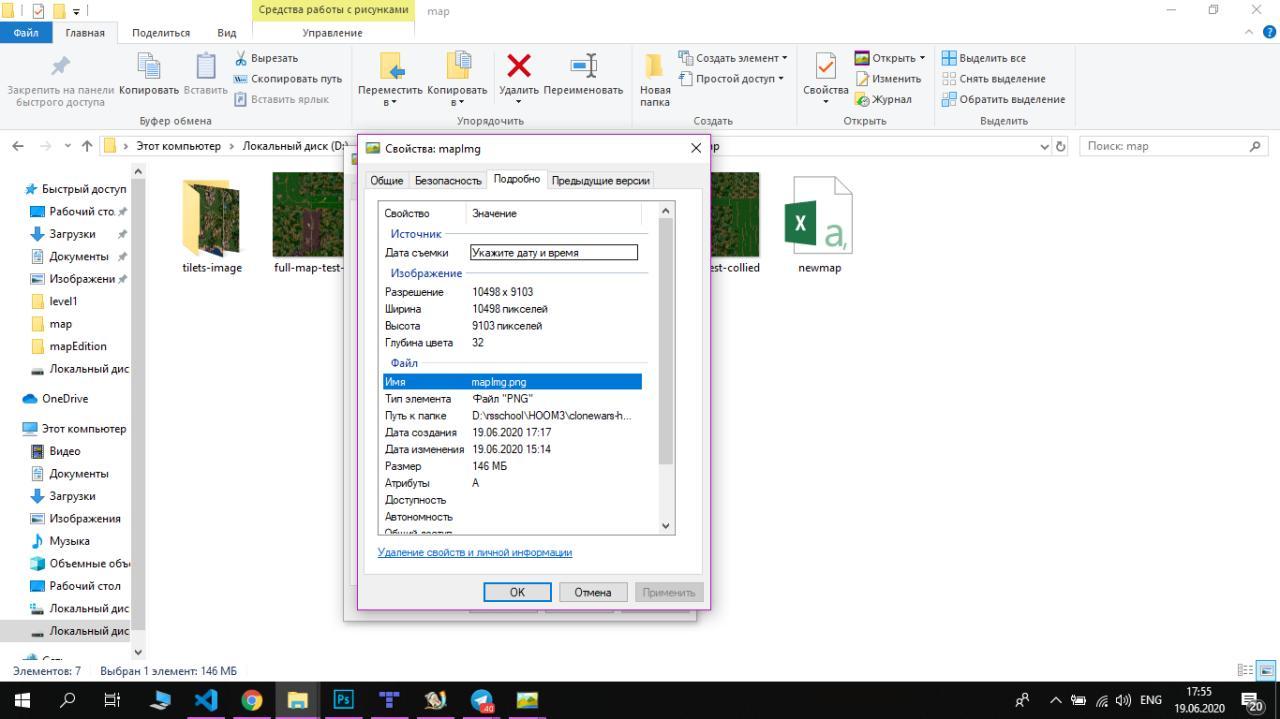Switch to the Вид ribbon tab
The image size is (1280, 719).
click(x=227, y=32)
